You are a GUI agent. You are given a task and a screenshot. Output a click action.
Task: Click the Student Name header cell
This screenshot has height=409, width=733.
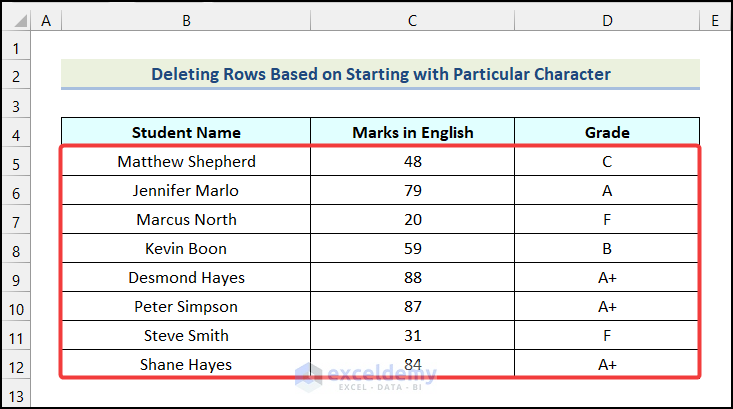tap(186, 132)
